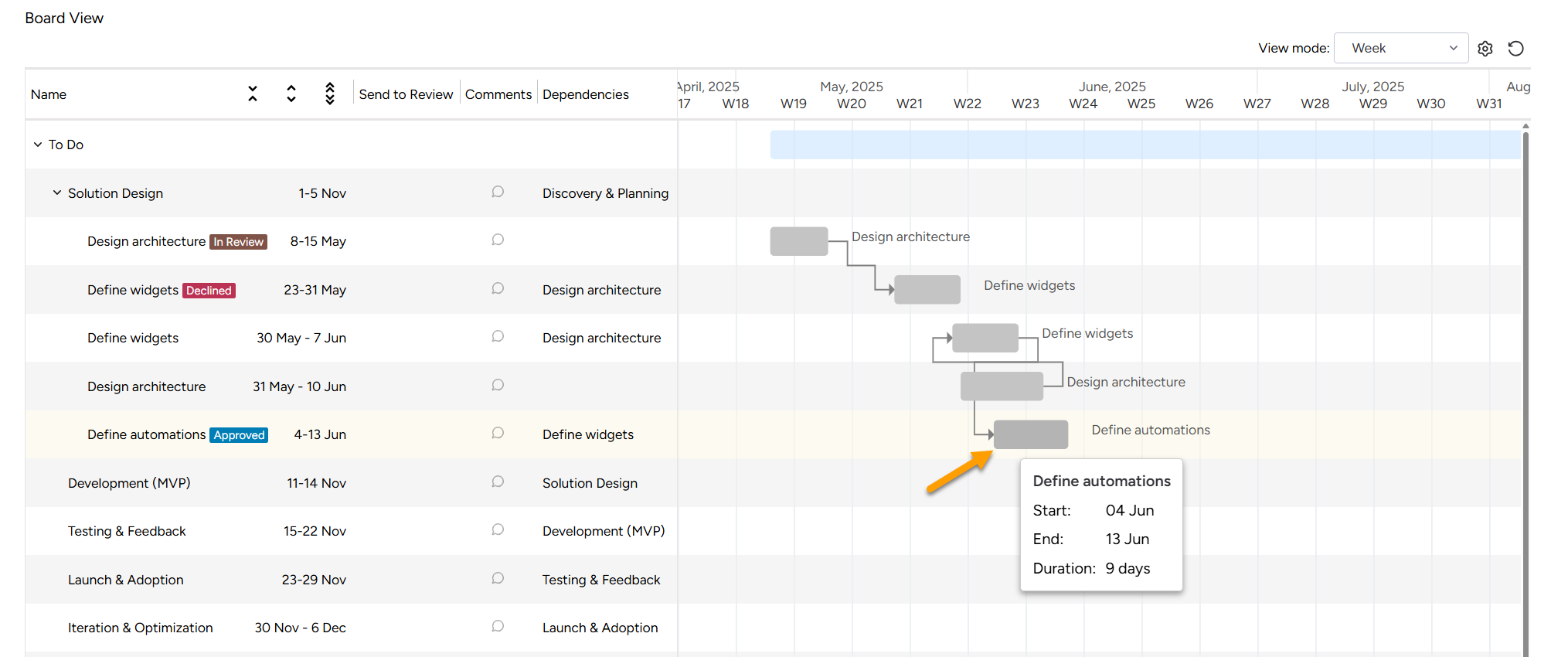Click the blue To Do summary bar
1568x657 pixels.
tap(1144, 145)
